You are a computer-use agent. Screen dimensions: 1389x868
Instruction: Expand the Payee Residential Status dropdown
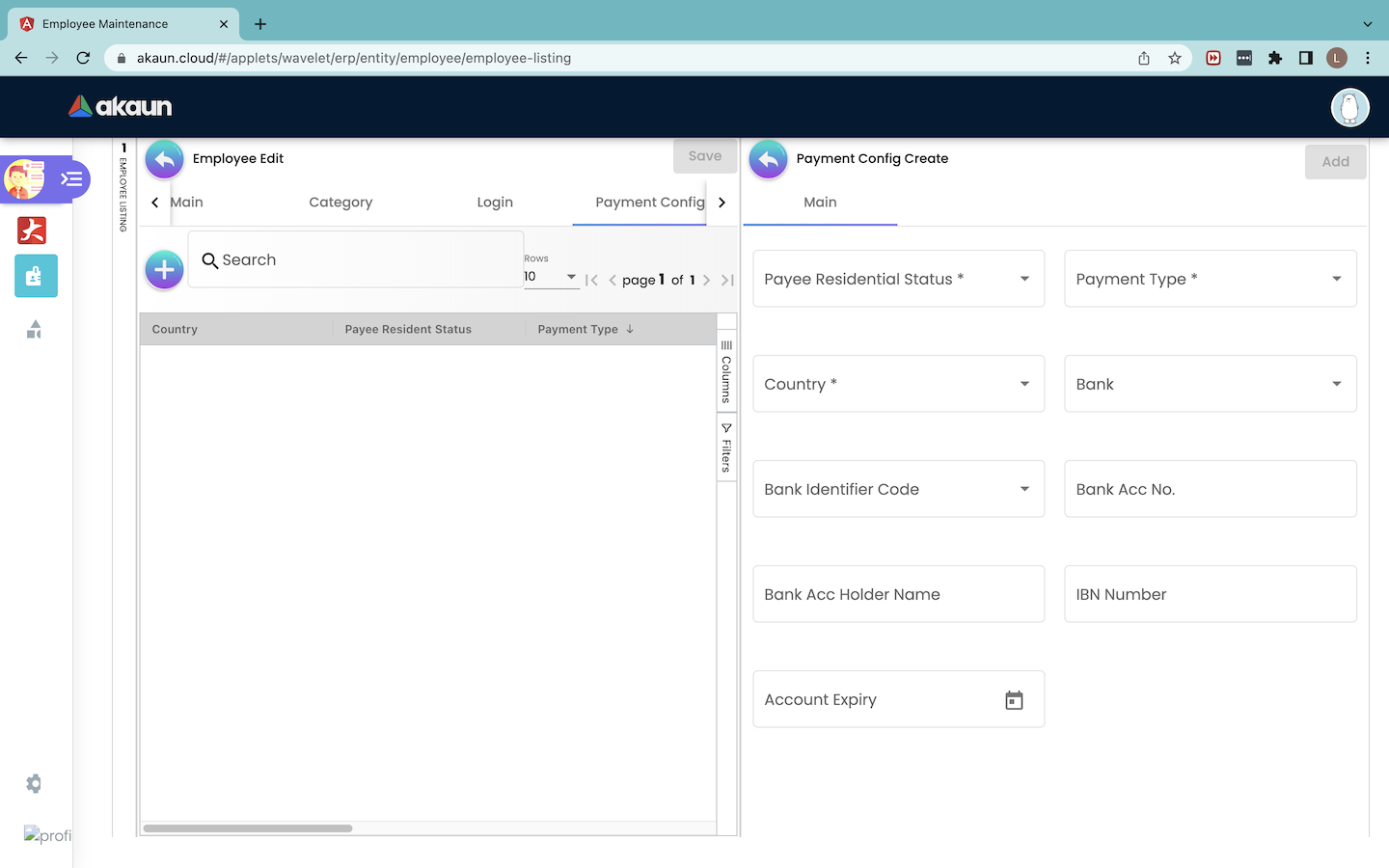(898, 279)
